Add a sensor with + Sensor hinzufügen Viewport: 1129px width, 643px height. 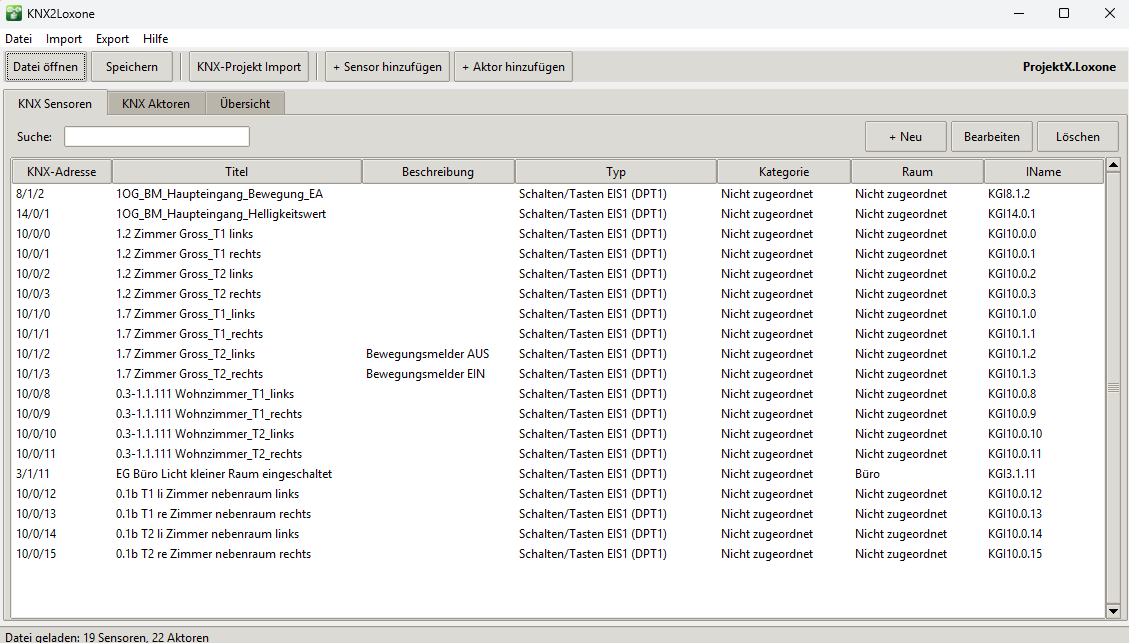tap(387, 67)
